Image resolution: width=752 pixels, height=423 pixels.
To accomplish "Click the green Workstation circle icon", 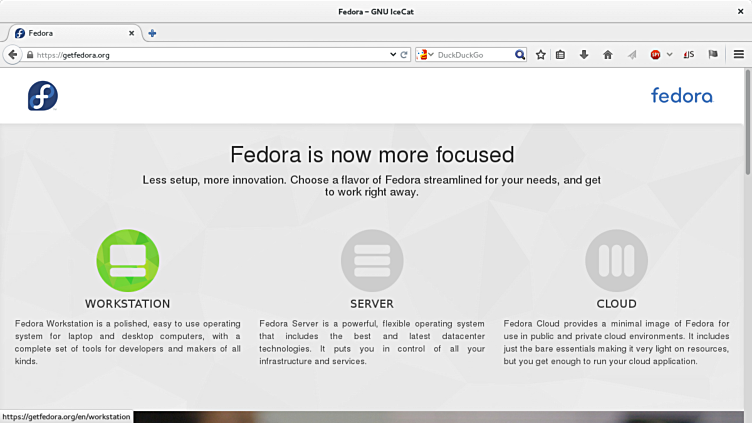I will pyautogui.click(x=127, y=260).
